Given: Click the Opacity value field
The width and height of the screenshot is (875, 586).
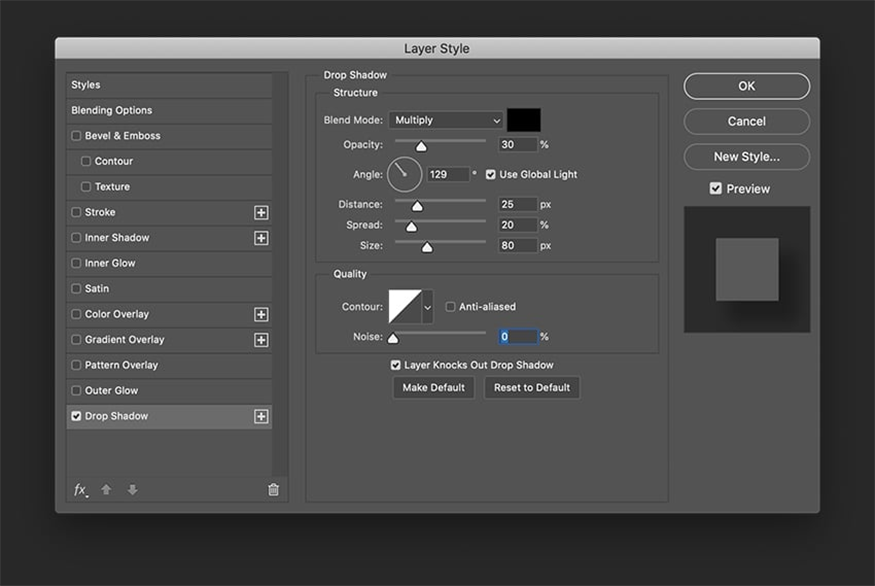Looking at the screenshot, I should pyautogui.click(x=517, y=145).
